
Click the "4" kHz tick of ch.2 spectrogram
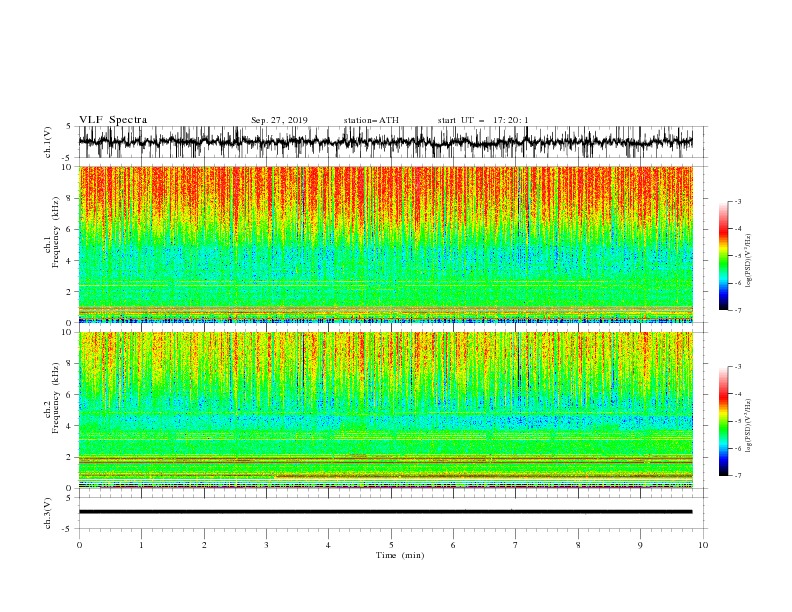(70, 426)
